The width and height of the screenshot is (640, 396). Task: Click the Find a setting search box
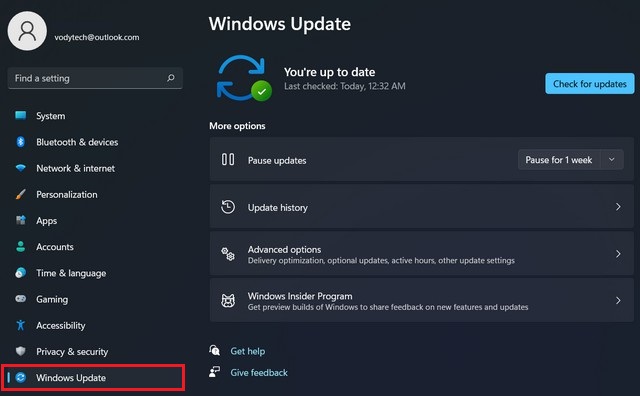tap(95, 78)
